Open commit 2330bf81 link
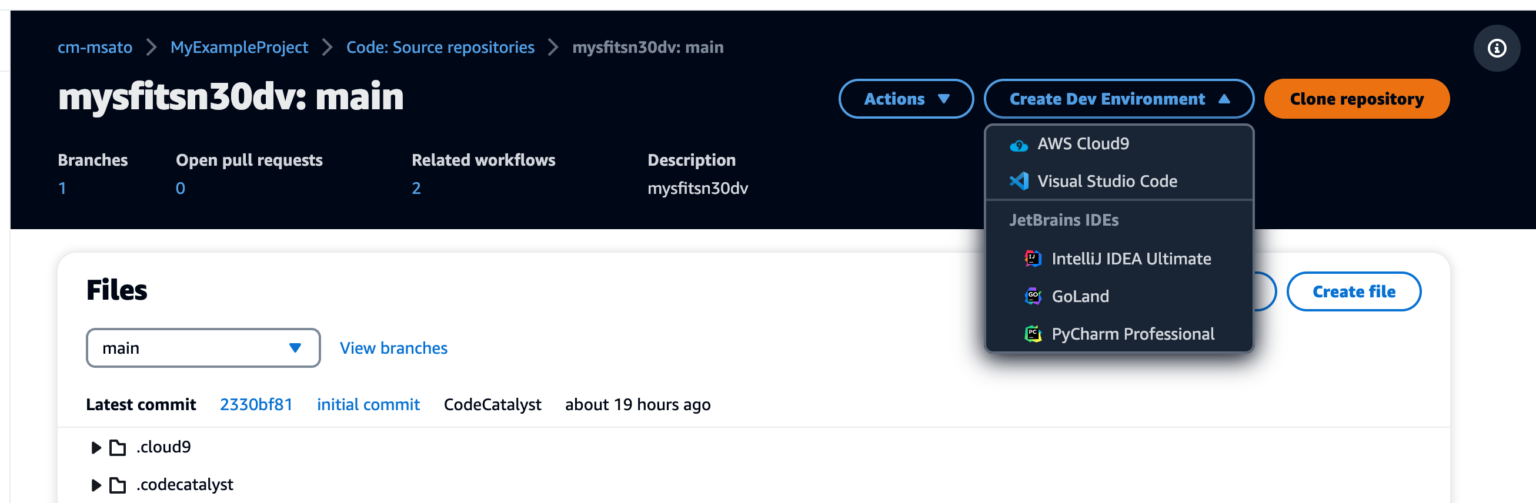Image resolution: width=1536 pixels, height=503 pixels. click(256, 405)
